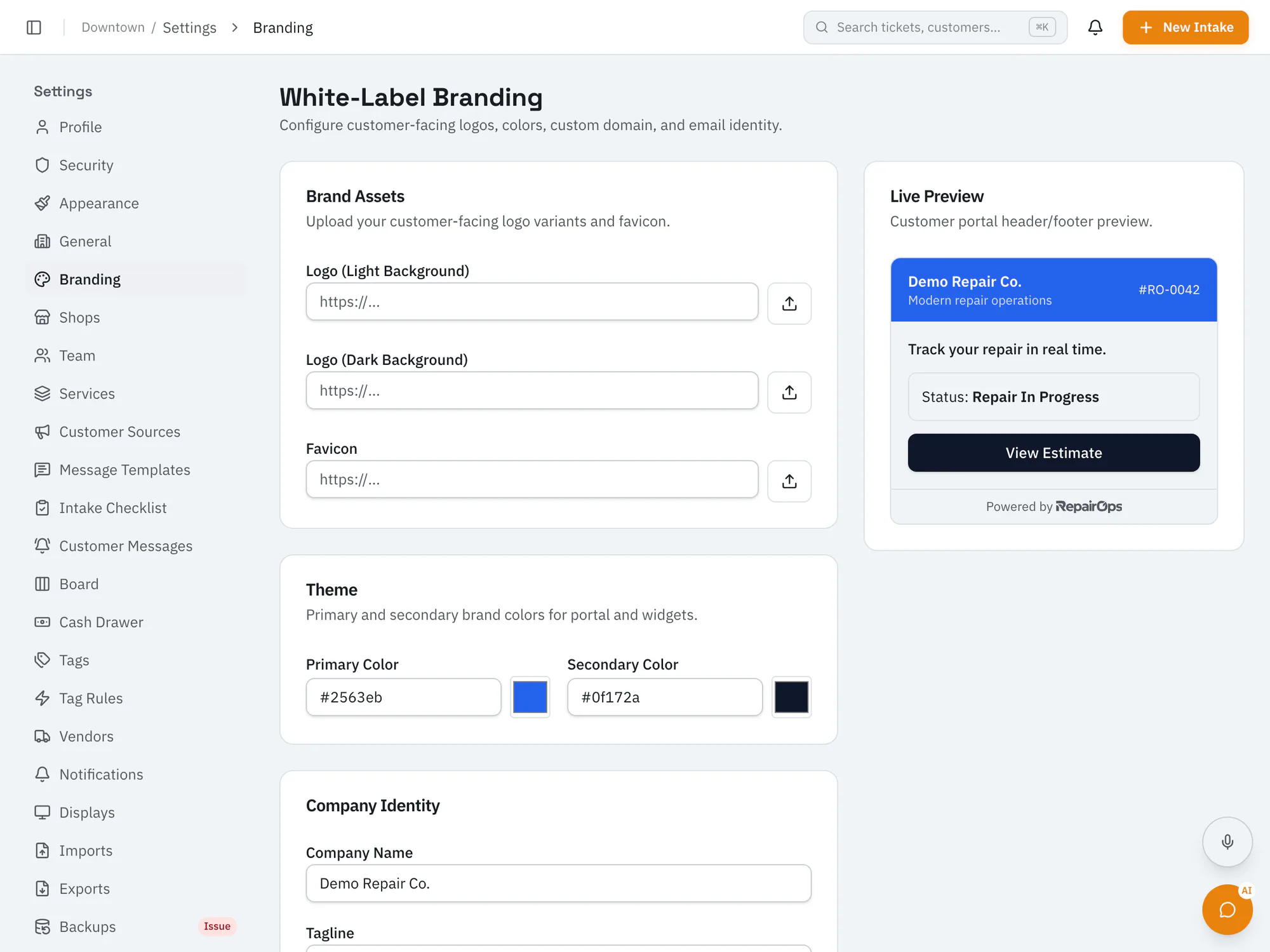Viewport: 1270px width, 952px height.
Task: Click the ⌘K shortcut badge in search
Action: 1042,27
